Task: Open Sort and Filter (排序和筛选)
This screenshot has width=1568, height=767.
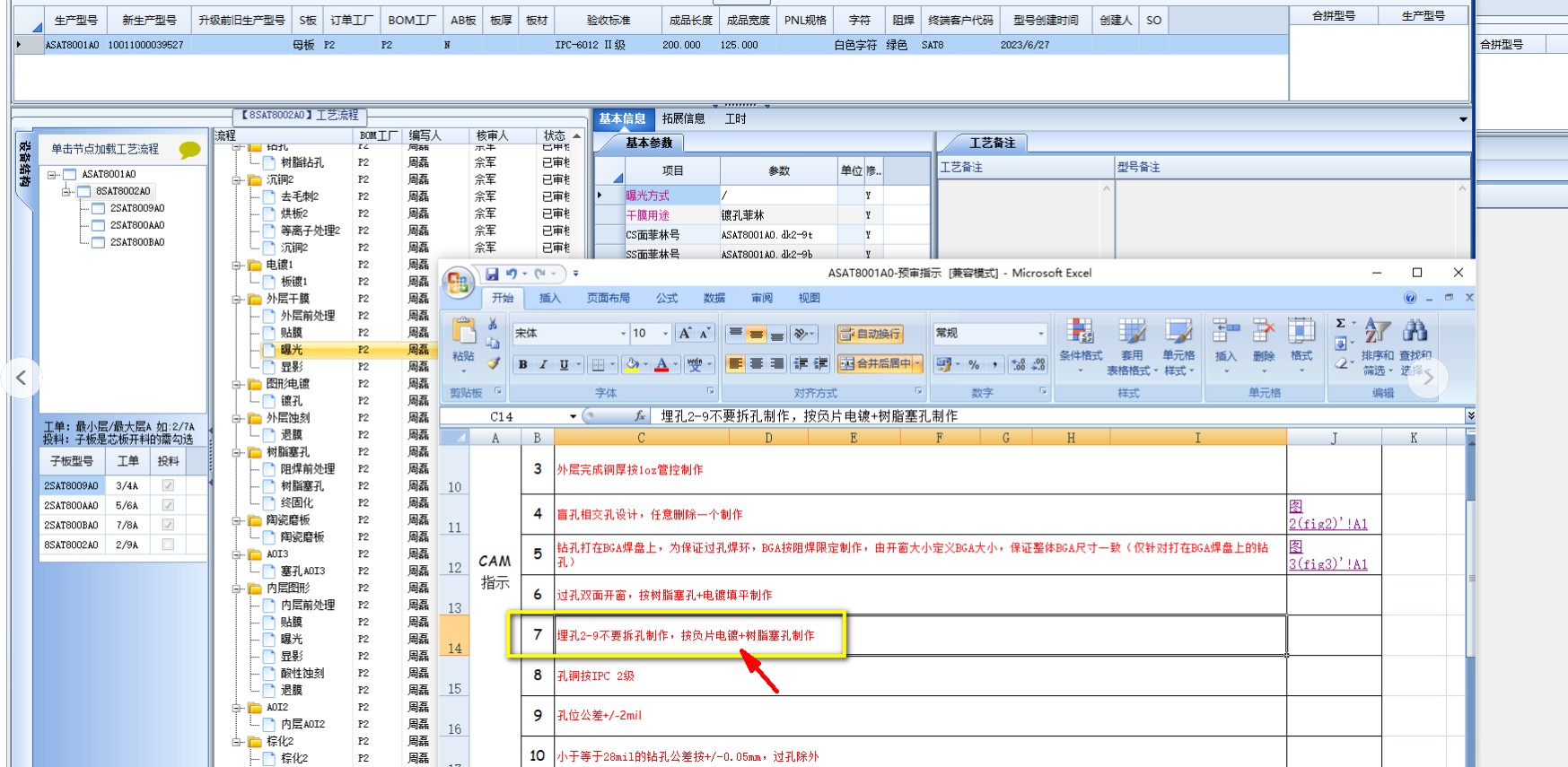Action: pyautogui.click(x=1378, y=345)
